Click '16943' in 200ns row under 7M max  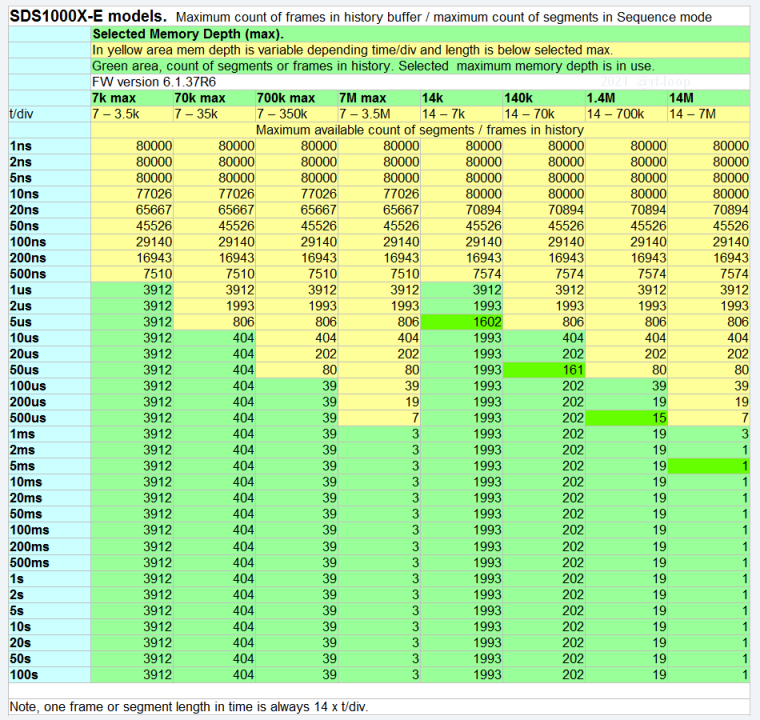pyautogui.click(x=379, y=258)
